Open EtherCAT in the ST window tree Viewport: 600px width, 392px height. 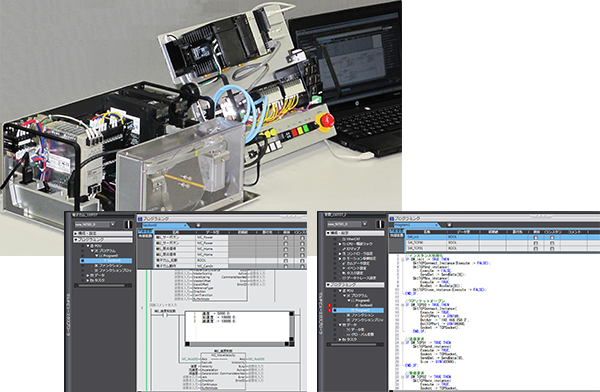(x=350, y=239)
